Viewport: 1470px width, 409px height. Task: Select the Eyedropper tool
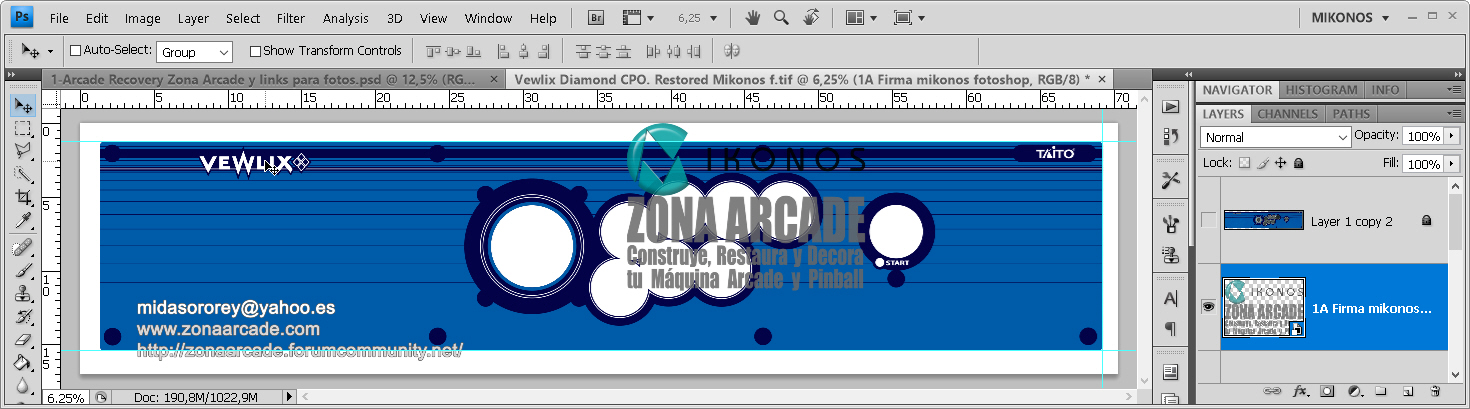(23, 221)
